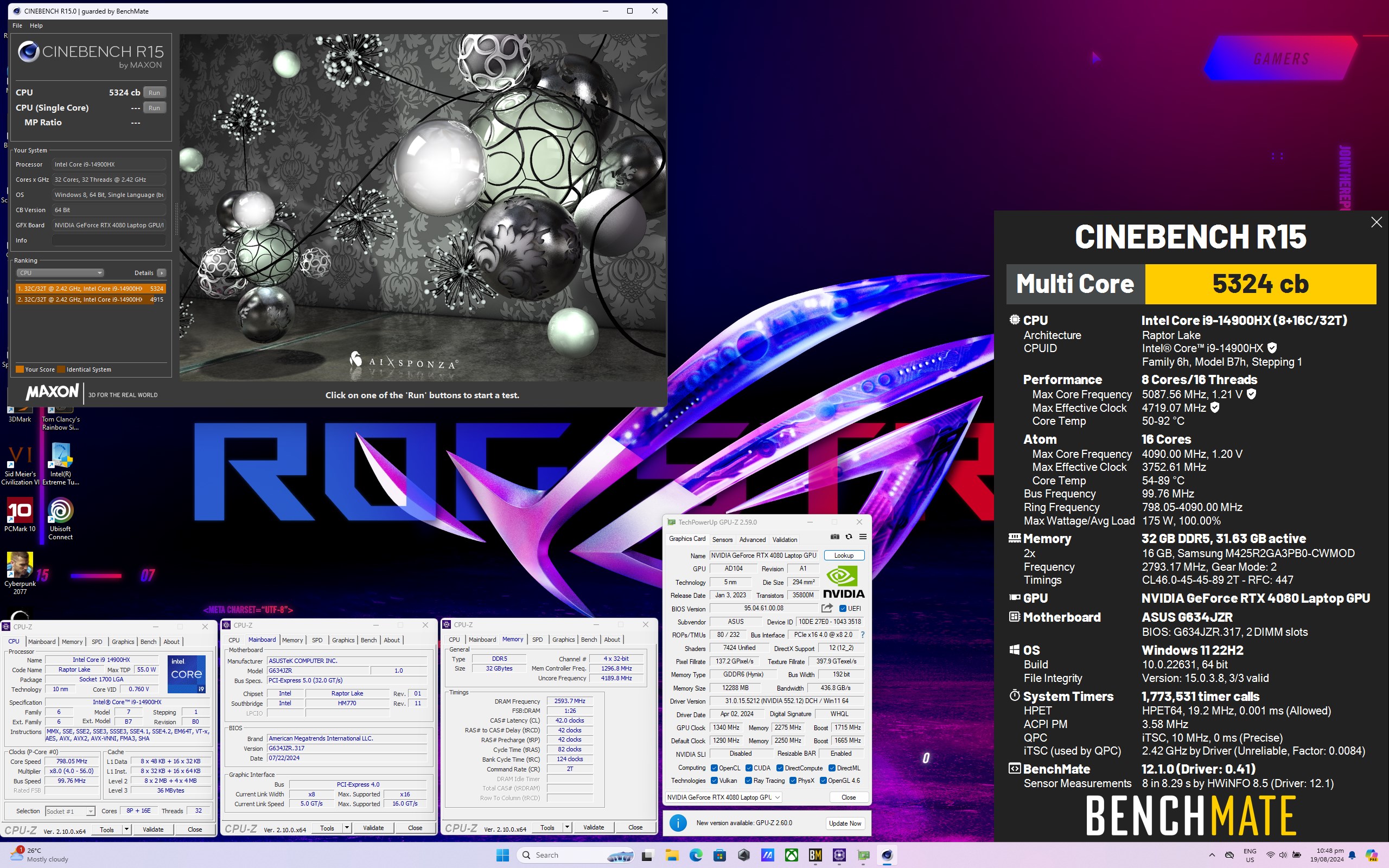1389x868 pixels.
Task: Toggle the PhysX checkbox
Action: pyautogui.click(x=793, y=780)
